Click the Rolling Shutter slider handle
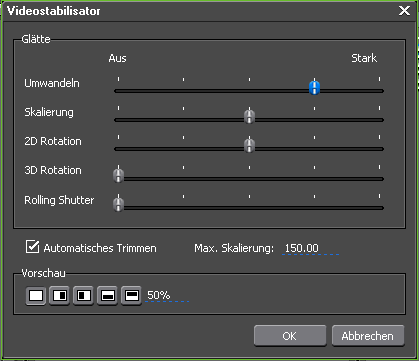This screenshot has width=419, height=361. (118, 204)
